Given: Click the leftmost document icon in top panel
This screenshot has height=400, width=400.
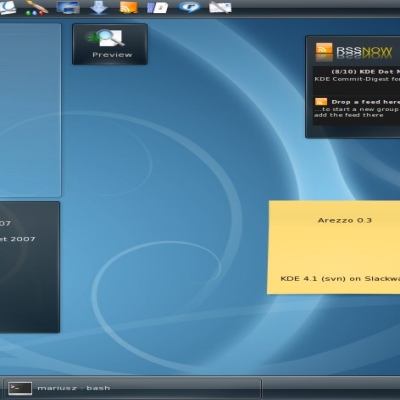Looking at the screenshot, I should point(7,7).
